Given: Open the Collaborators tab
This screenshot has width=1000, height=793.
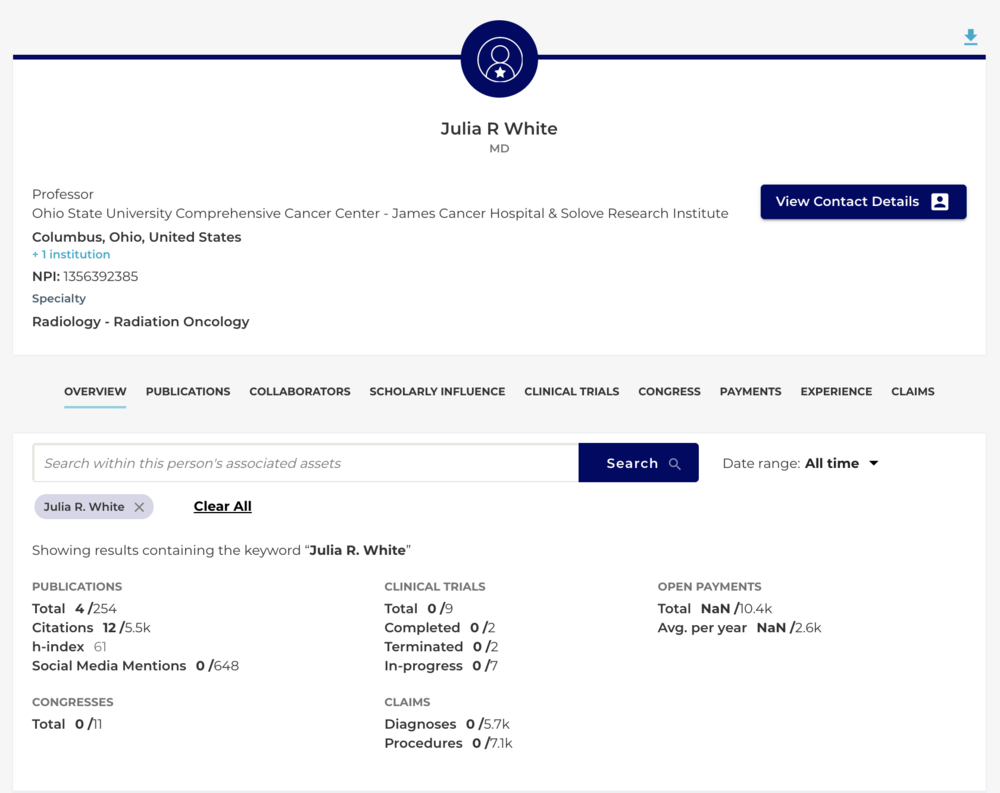Looking at the screenshot, I should (300, 391).
